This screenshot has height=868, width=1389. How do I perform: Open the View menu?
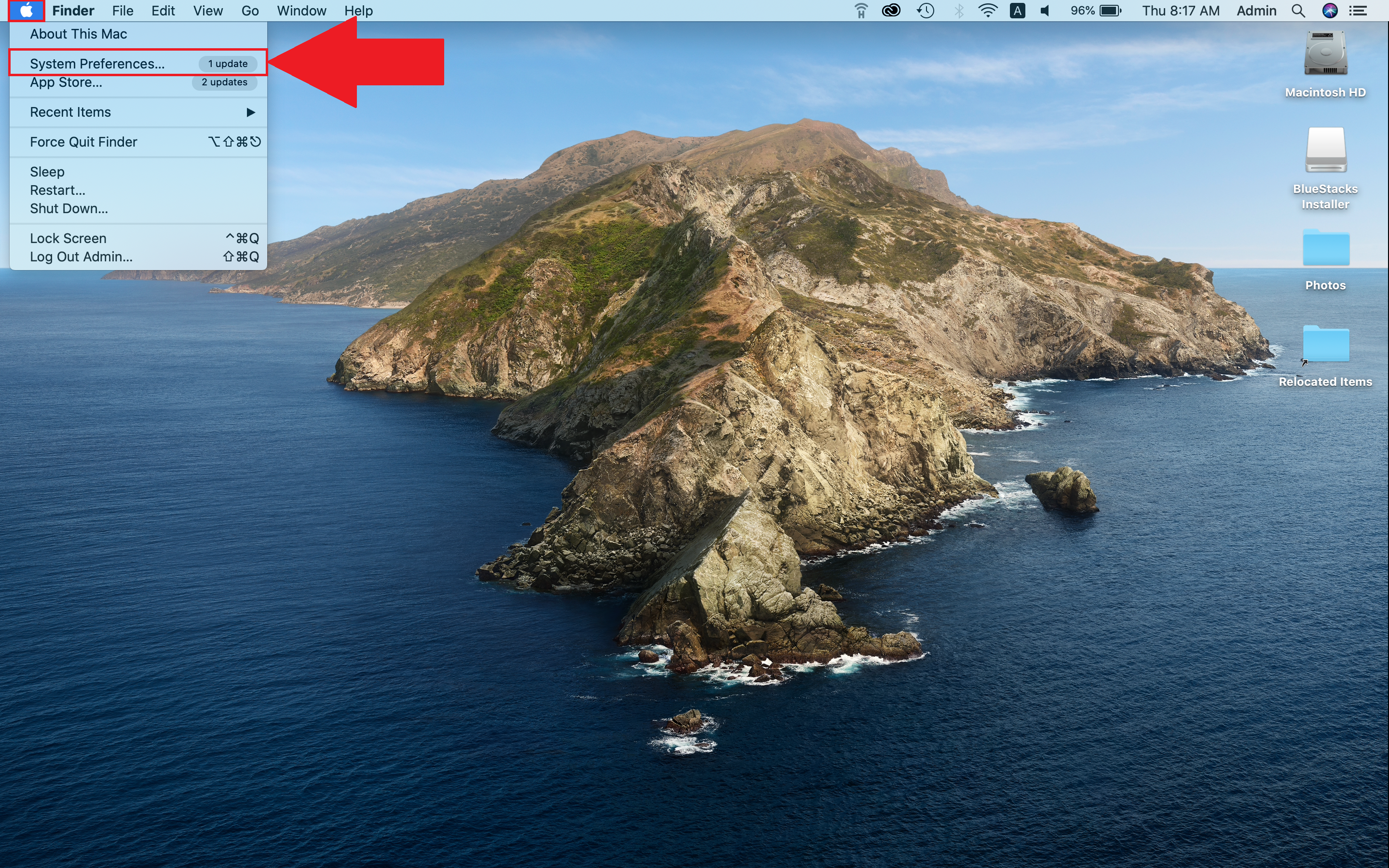pyautogui.click(x=208, y=10)
